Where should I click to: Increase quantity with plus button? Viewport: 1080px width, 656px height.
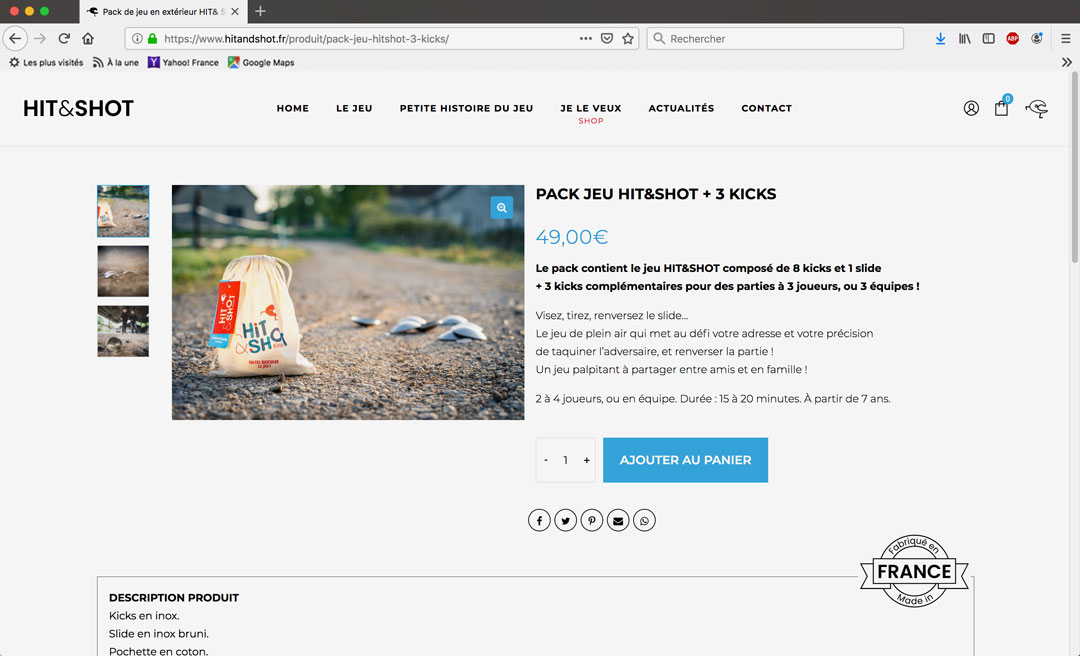pos(587,460)
